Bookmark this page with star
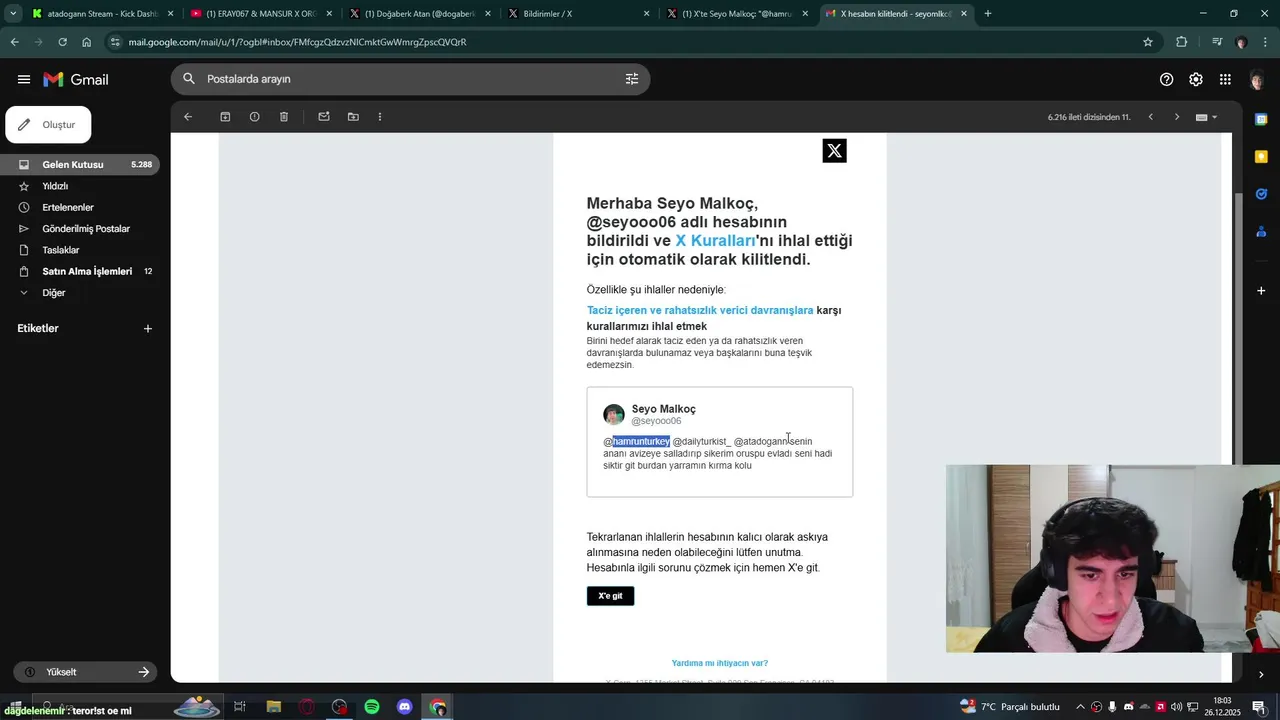The height and width of the screenshot is (720, 1280). 1148,42
